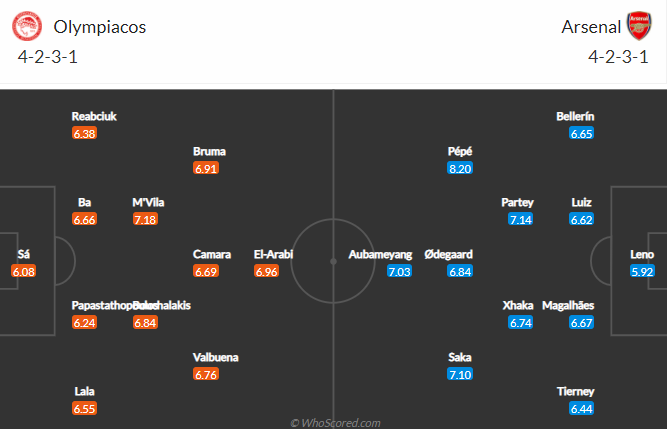Open the Arsenal team name link
The width and height of the screenshot is (667, 429).
pyautogui.click(x=588, y=27)
